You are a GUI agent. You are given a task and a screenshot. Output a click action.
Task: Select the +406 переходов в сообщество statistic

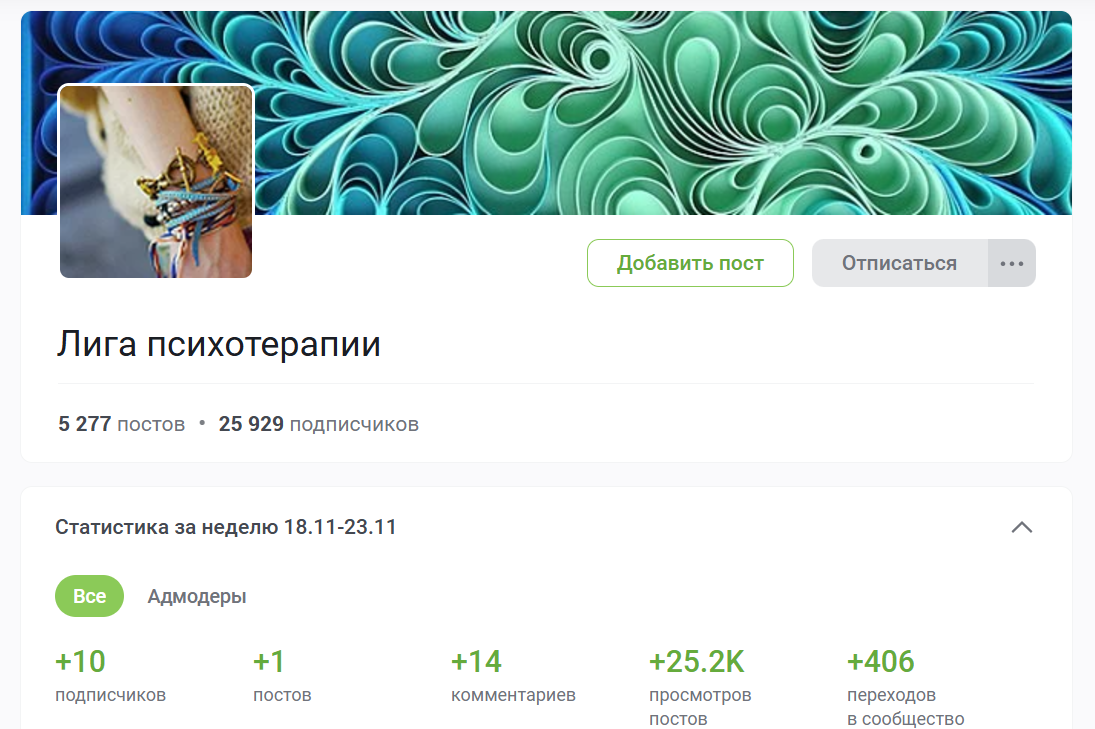click(906, 688)
